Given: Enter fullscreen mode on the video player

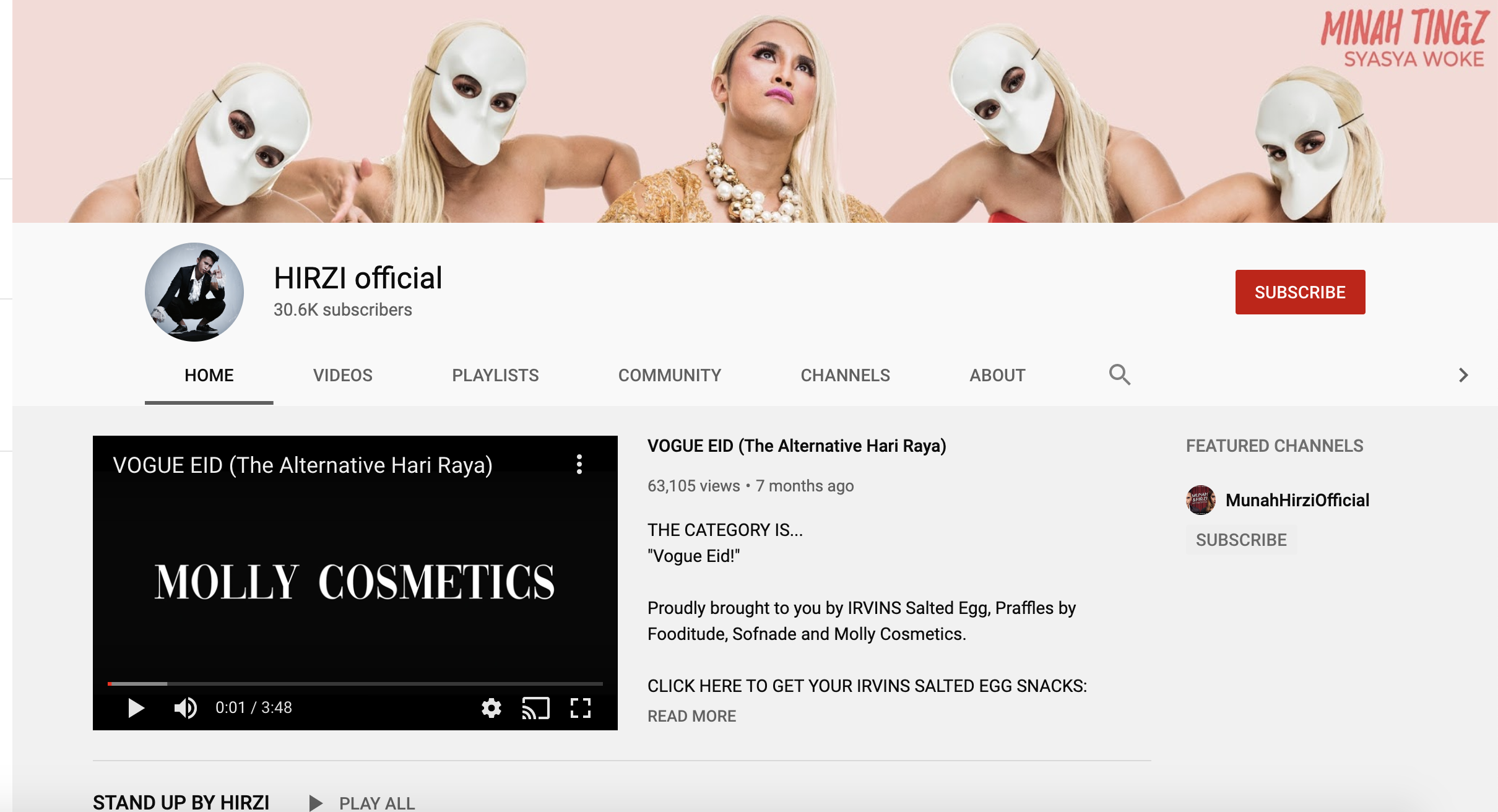Looking at the screenshot, I should pos(581,707).
